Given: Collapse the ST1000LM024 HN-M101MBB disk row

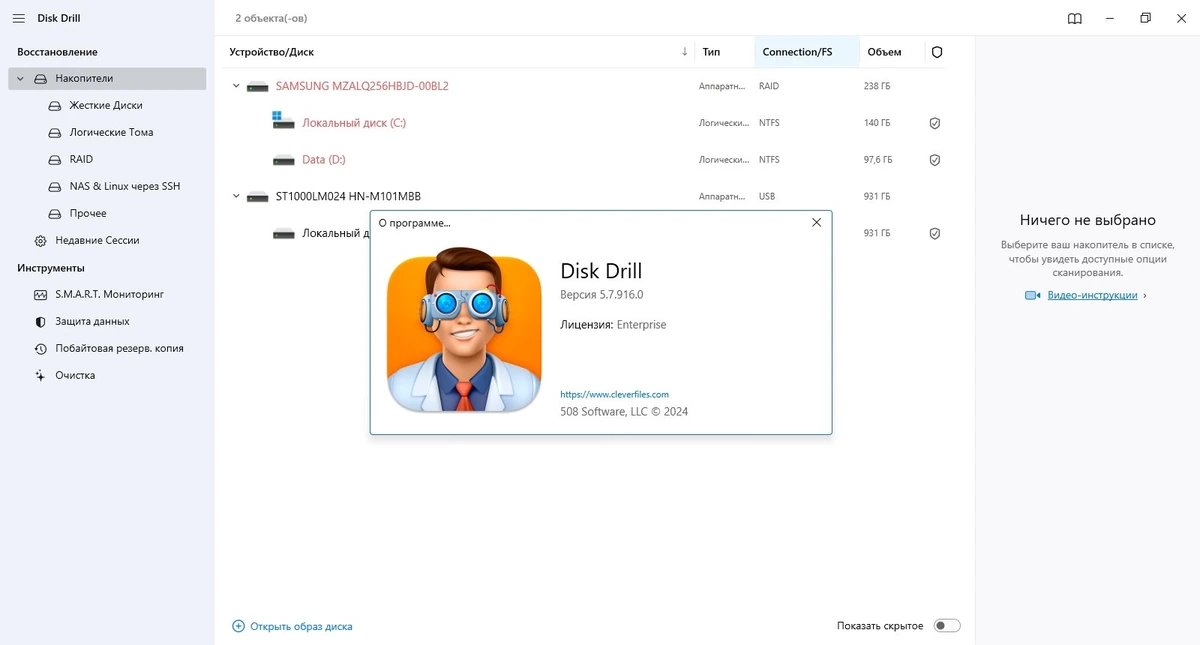Looking at the screenshot, I should [x=236, y=197].
